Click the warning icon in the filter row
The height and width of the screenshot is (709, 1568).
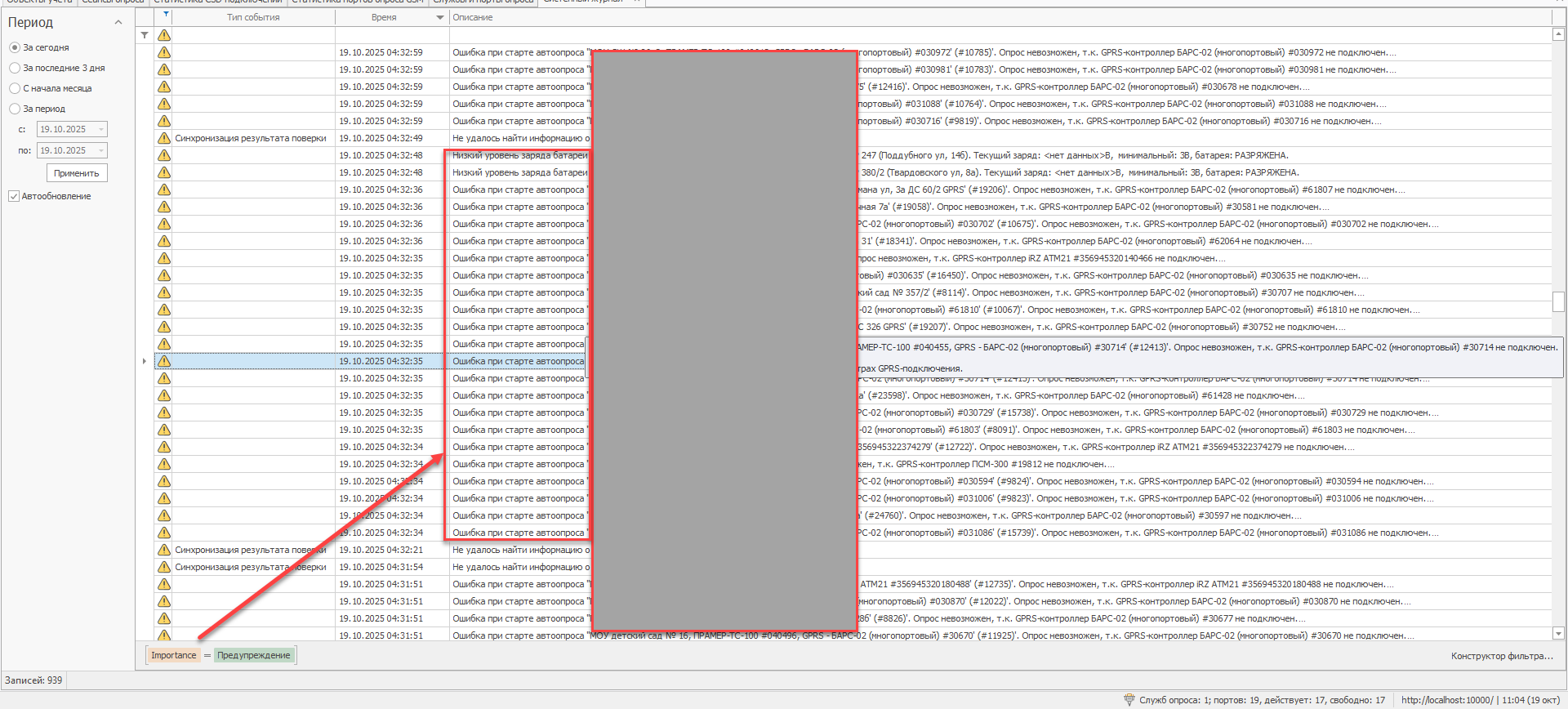164,35
